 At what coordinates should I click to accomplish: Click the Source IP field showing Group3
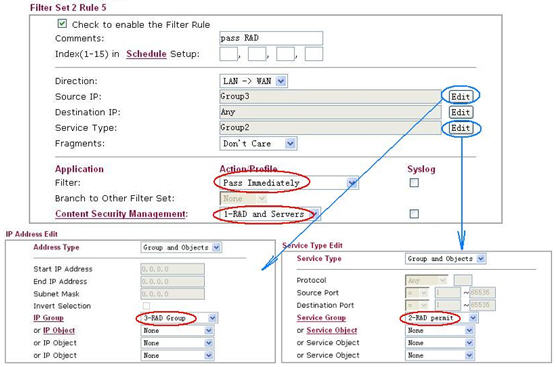click(x=330, y=96)
